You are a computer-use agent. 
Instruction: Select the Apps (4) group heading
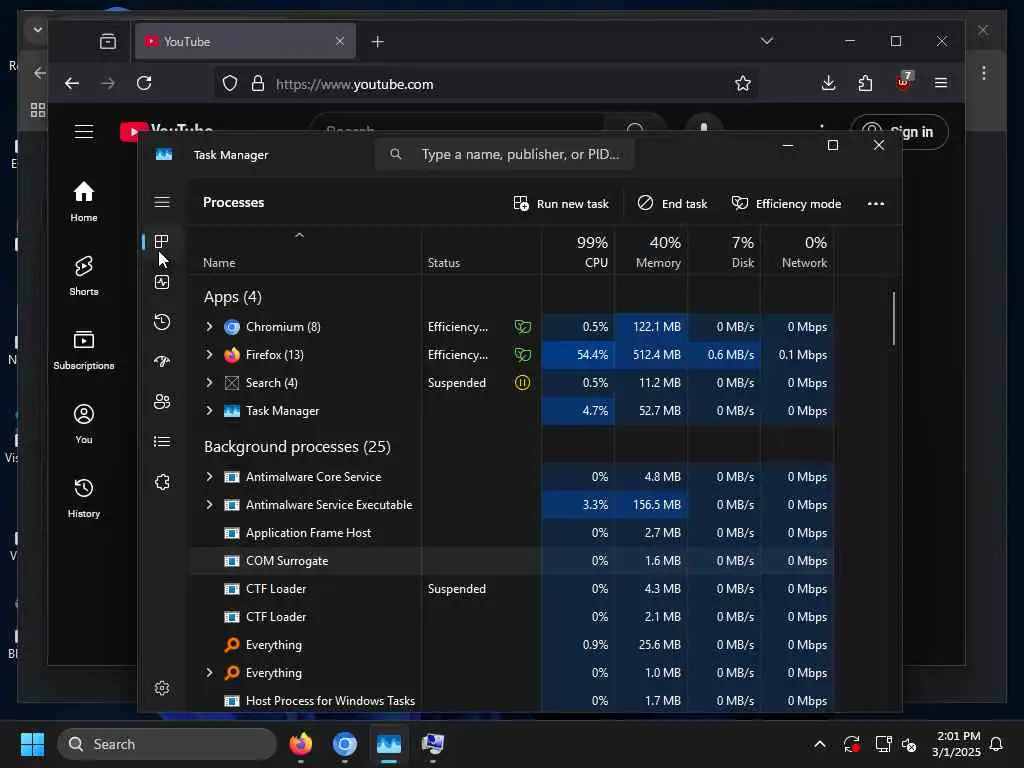click(232, 297)
